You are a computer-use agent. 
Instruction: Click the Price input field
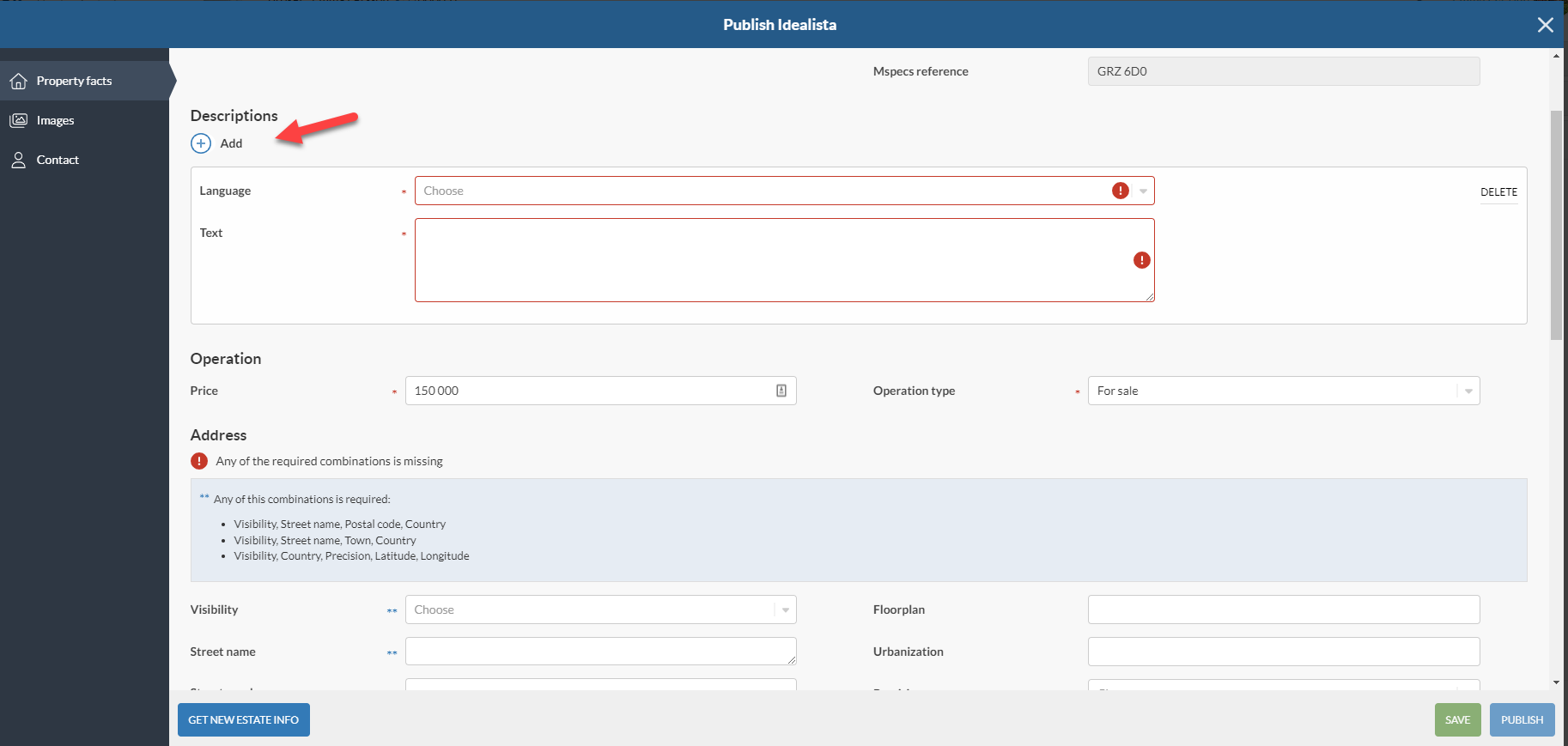(x=600, y=391)
